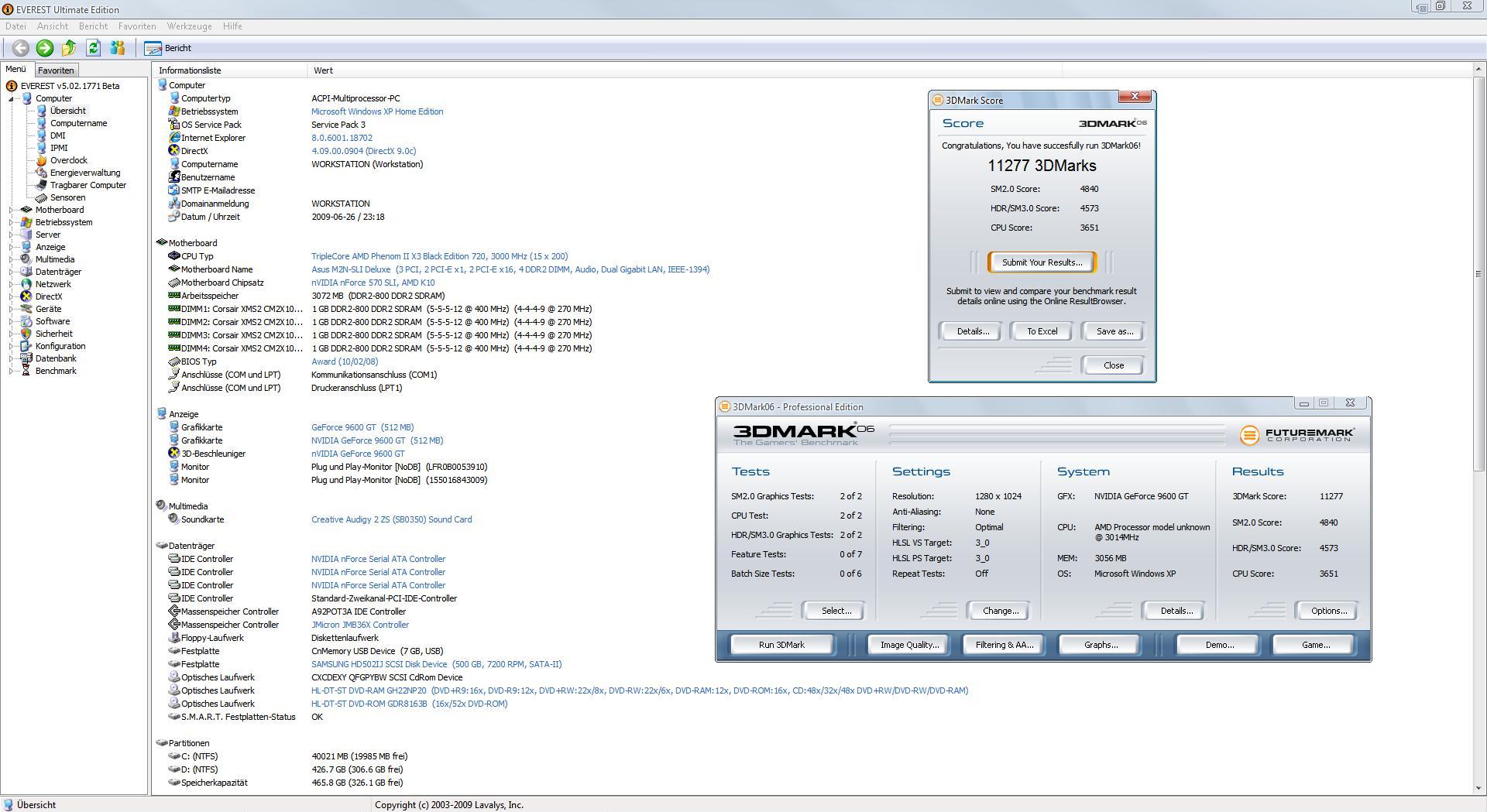Open the Bericht report toolbar button
The width and height of the screenshot is (1487, 812).
pos(168,48)
